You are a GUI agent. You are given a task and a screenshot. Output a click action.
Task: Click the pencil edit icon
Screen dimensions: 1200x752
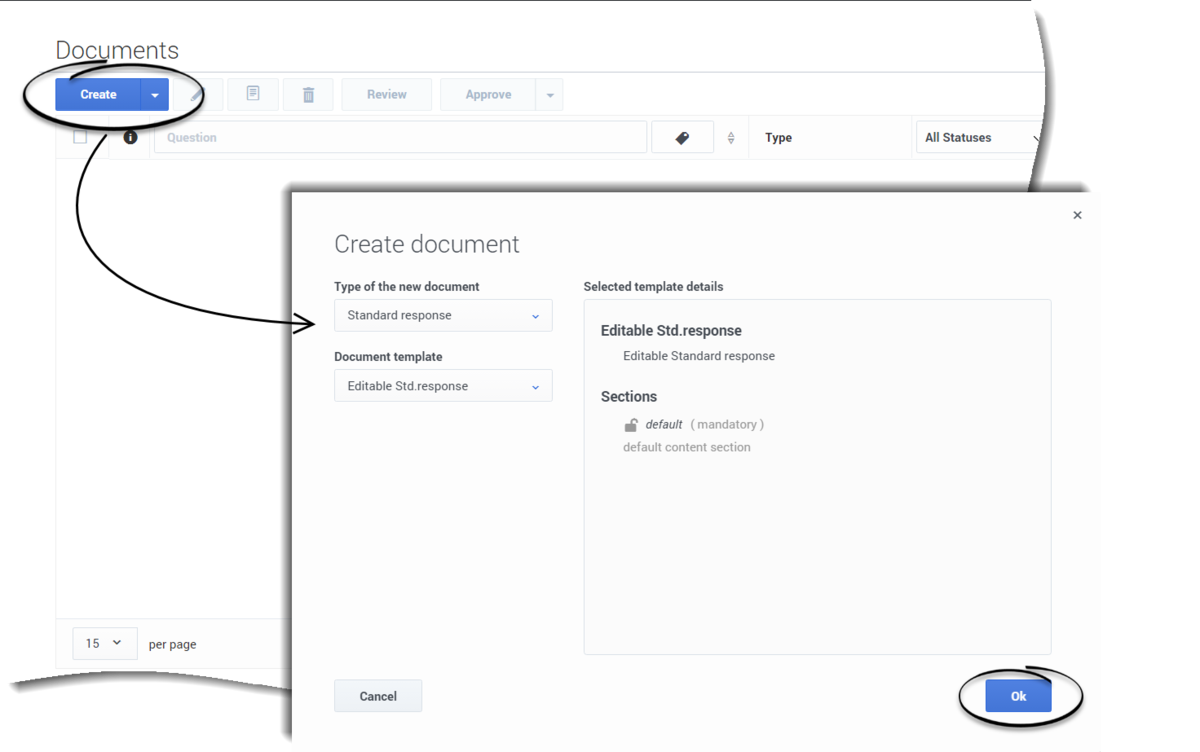coord(198,94)
